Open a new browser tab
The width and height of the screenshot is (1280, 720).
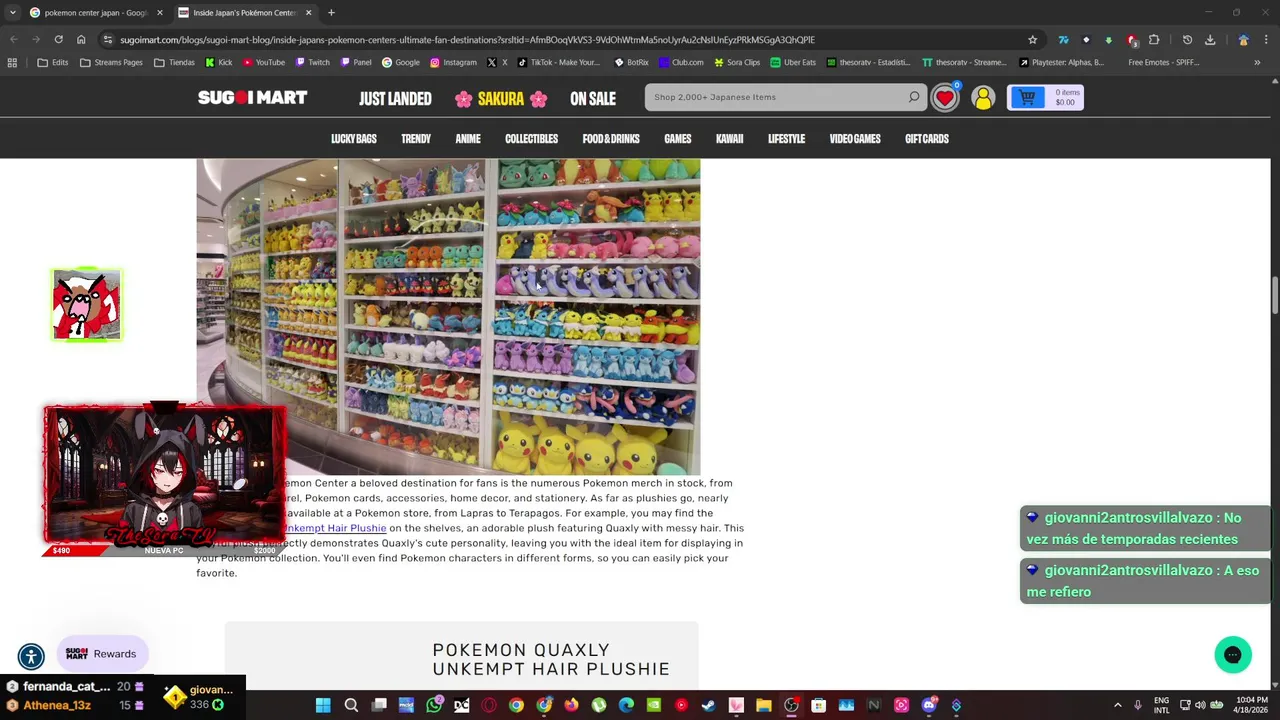pyautogui.click(x=331, y=13)
